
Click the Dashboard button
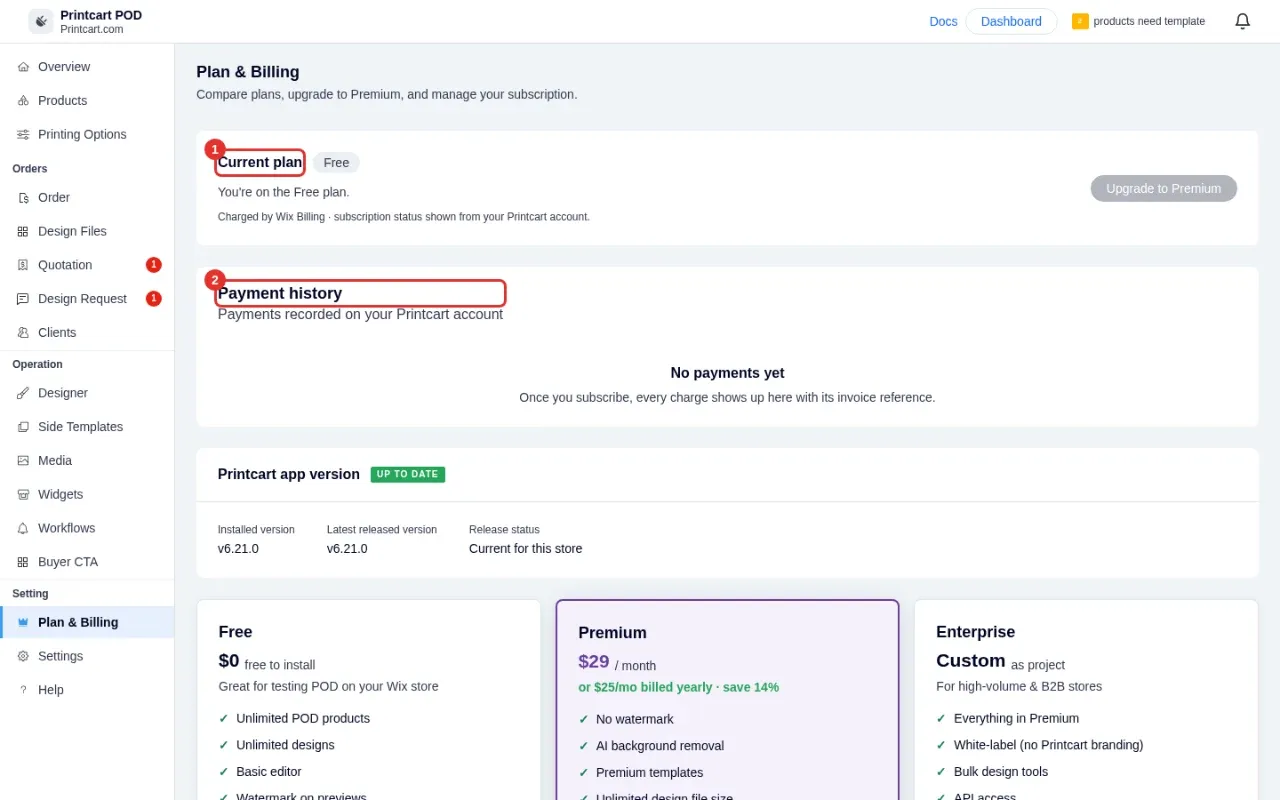[x=1011, y=21]
